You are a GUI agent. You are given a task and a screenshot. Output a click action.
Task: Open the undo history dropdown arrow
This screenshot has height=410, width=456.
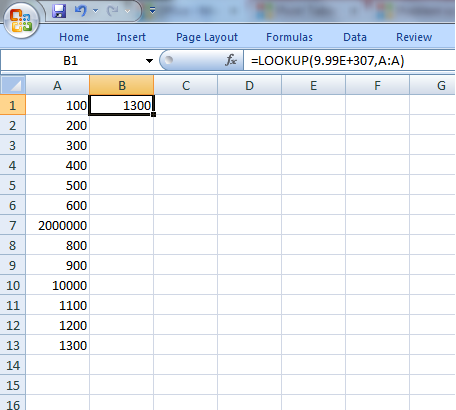tap(96, 11)
